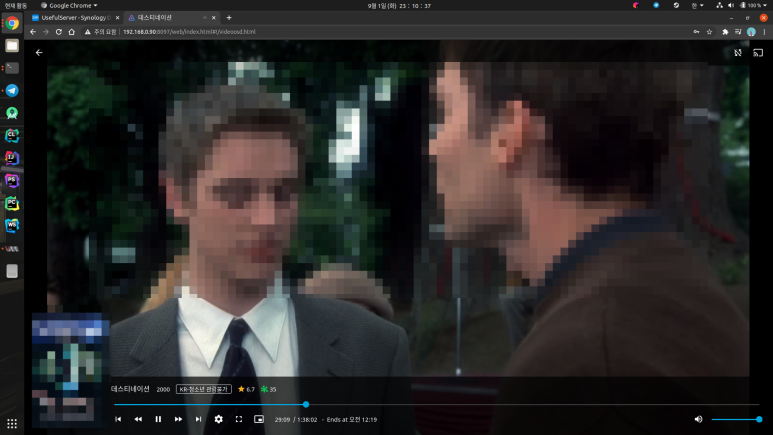This screenshot has width=773, height=435.
Task: Show all applications grid
Action: tap(12, 423)
